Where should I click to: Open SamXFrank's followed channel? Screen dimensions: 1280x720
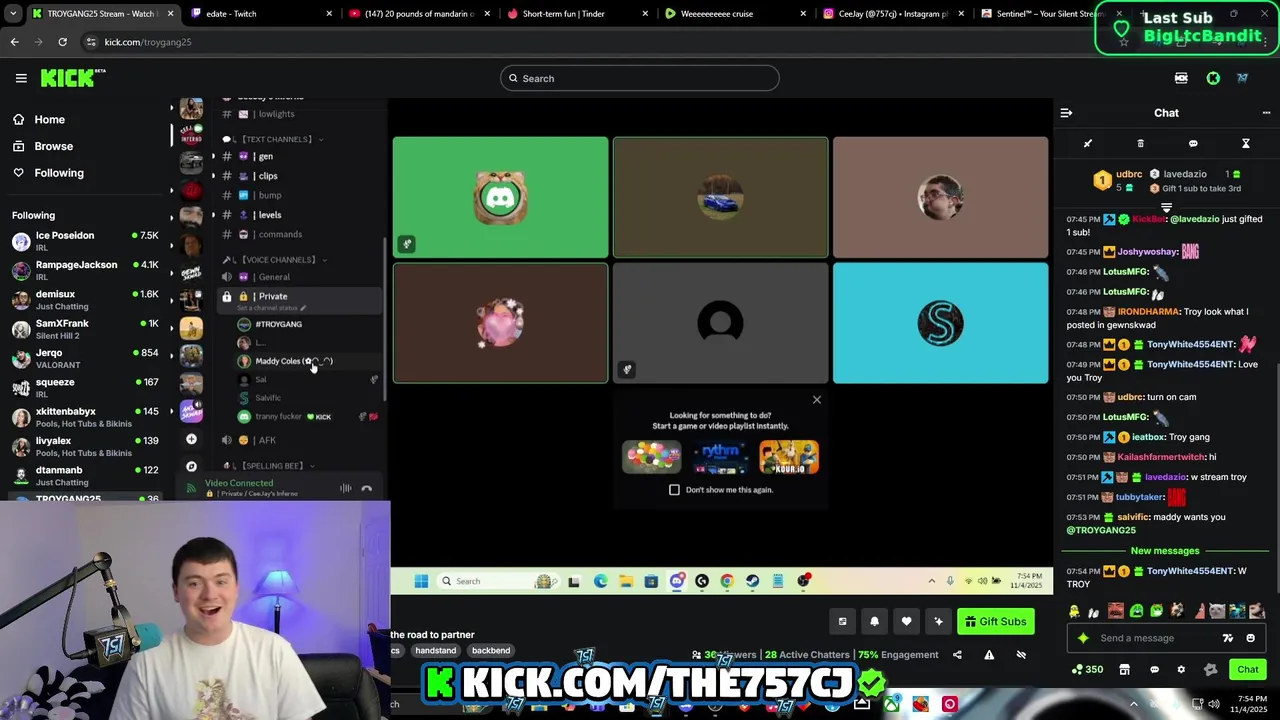[x=85, y=329]
